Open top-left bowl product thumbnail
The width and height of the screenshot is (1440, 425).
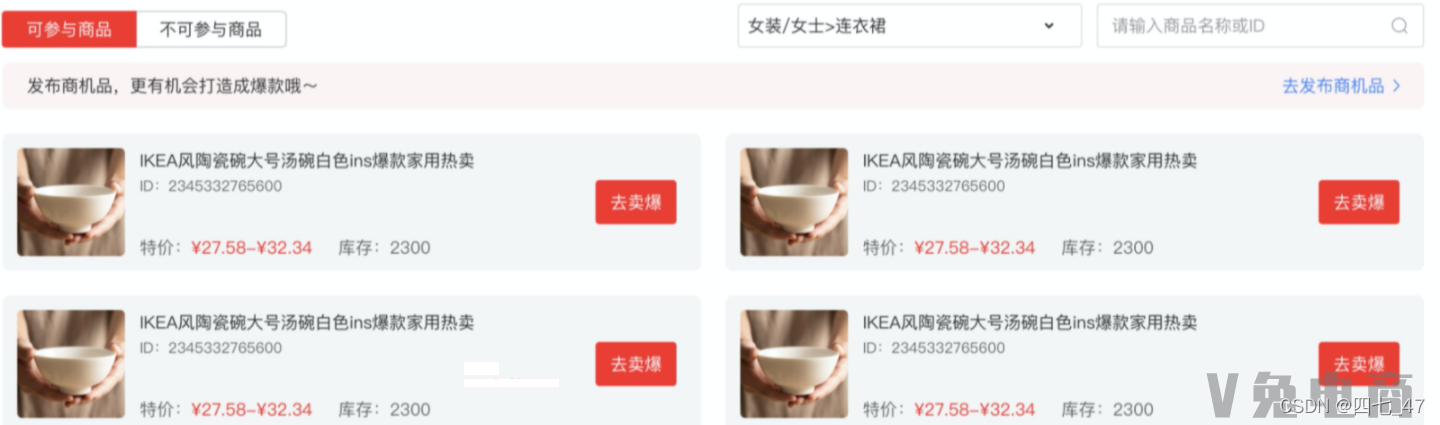(70, 202)
